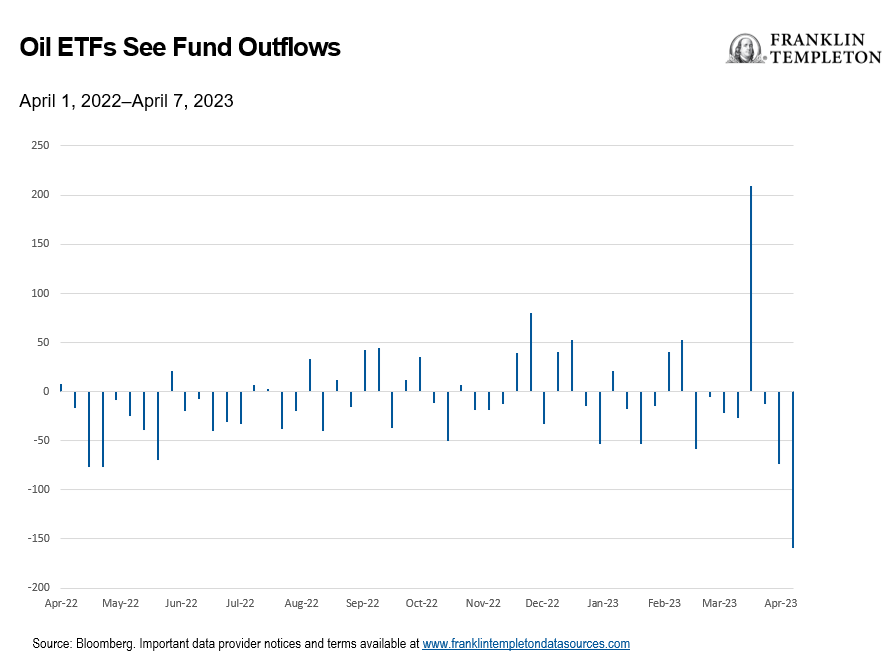Click the 100 y-axis label
The width and height of the screenshot is (895, 658).
[40, 293]
